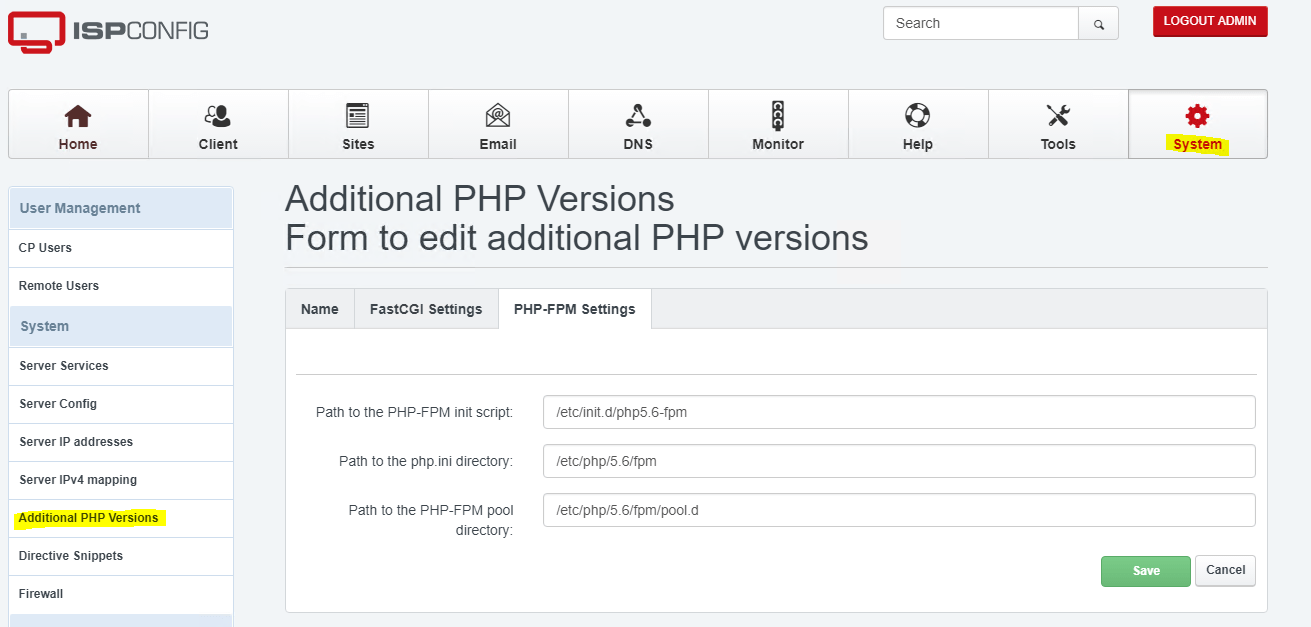Focus the PHP-FPM init script path field
Image resolution: width=1311 pixels, height=627 pixels.
(898, 412)
